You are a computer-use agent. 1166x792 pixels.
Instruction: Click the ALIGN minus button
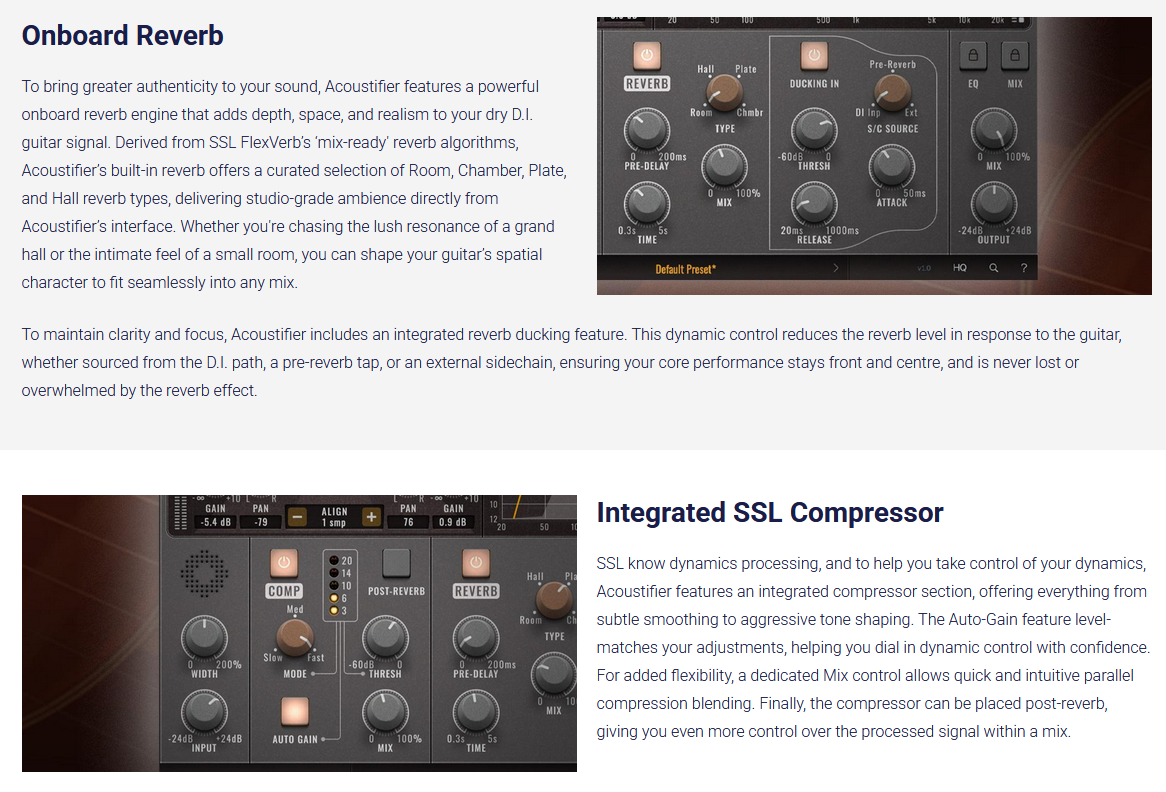pyautogui.click(x=297, y=517)
